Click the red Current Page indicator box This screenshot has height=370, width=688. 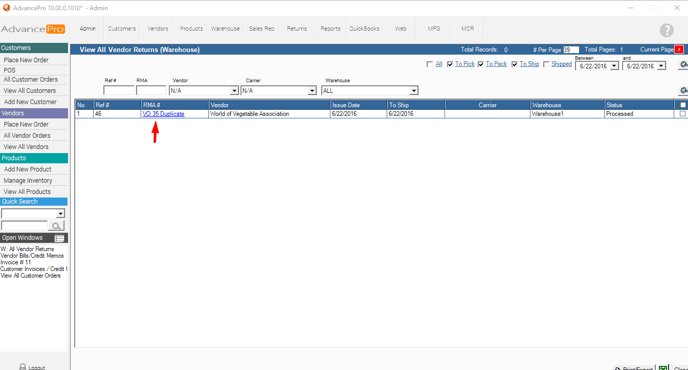coord(679,50)
